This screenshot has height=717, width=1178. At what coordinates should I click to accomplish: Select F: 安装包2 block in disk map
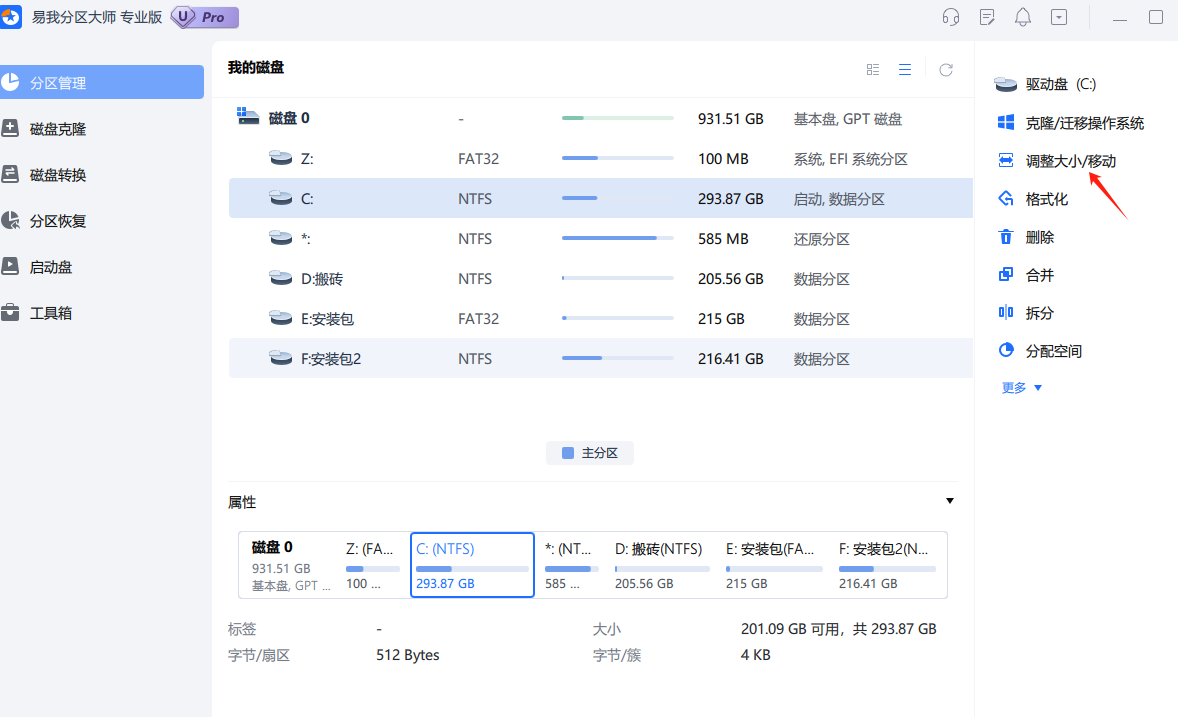[887, 565]
